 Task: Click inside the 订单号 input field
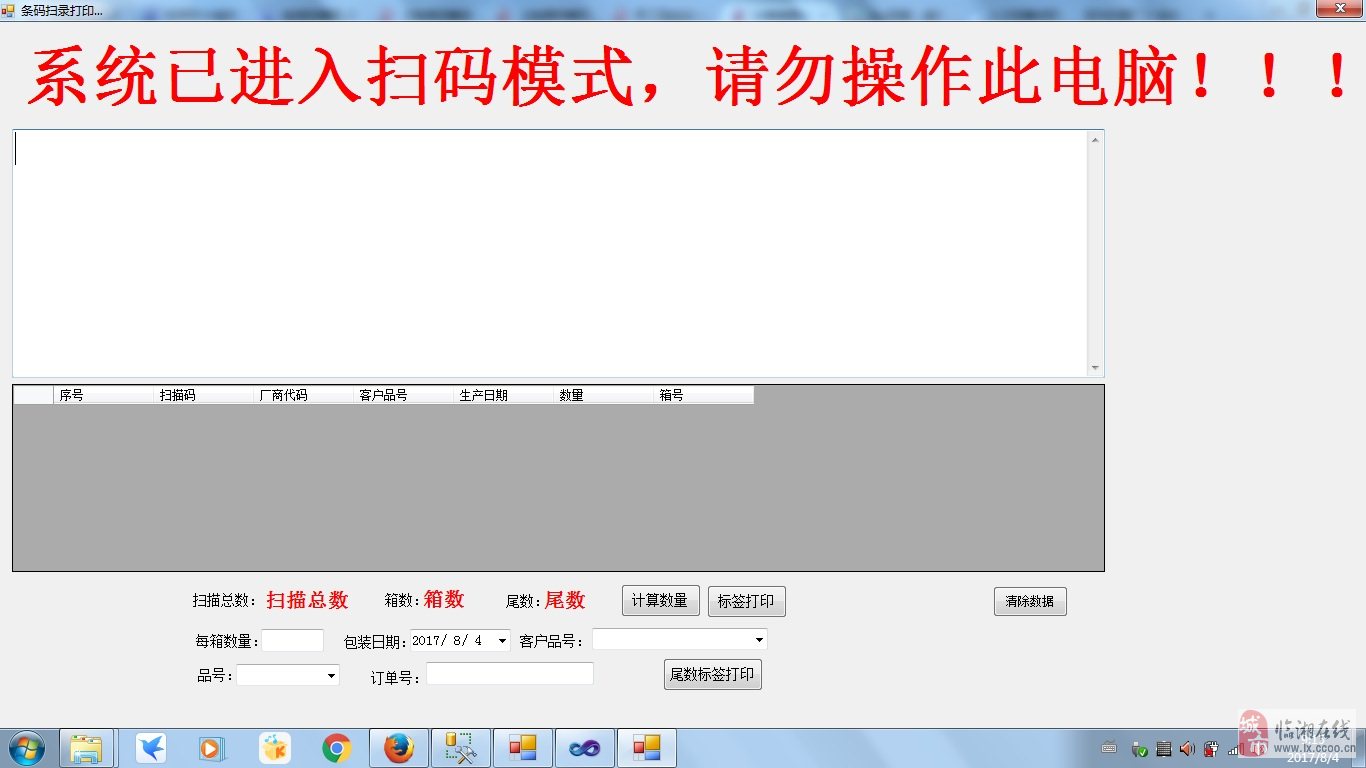click(x=509, y=673)
